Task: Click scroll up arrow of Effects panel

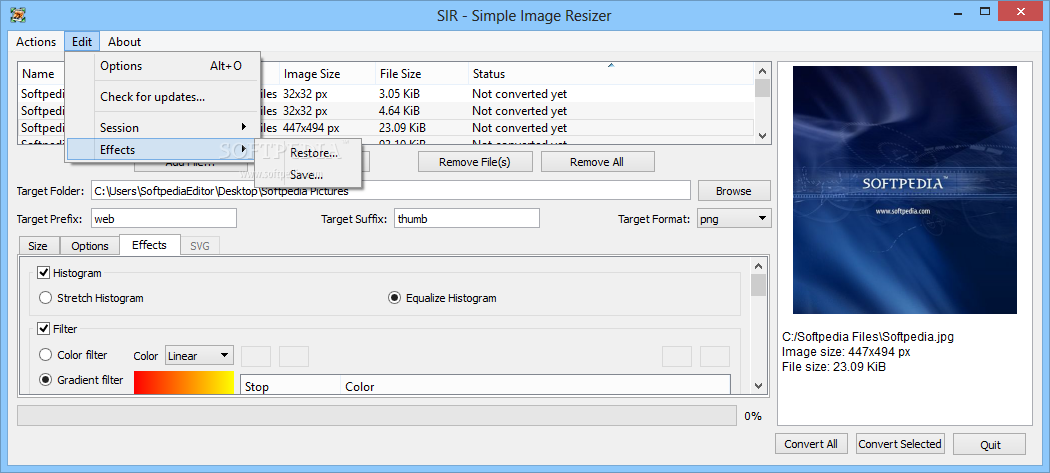Action: point(758,265)
